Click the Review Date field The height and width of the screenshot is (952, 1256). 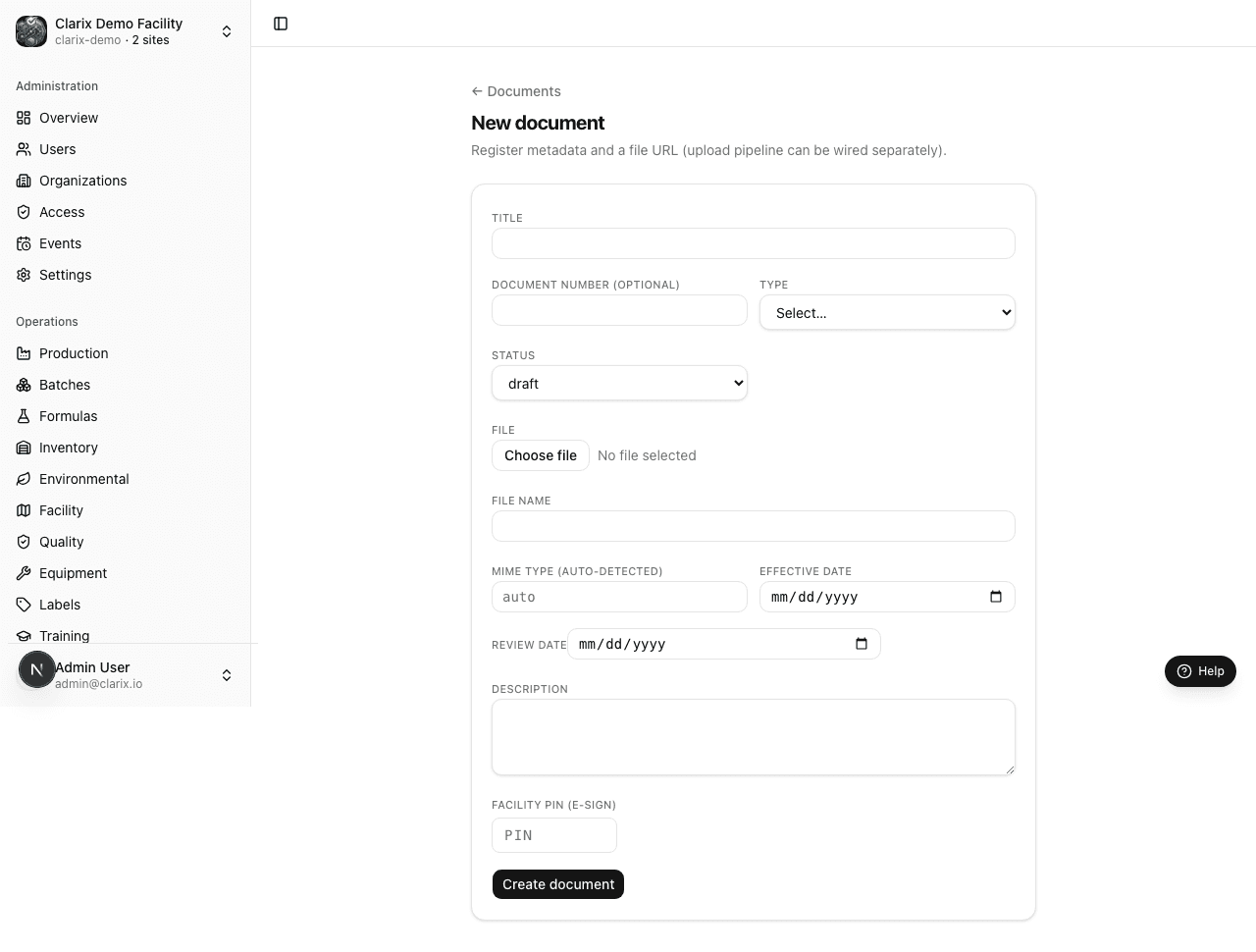724,644
